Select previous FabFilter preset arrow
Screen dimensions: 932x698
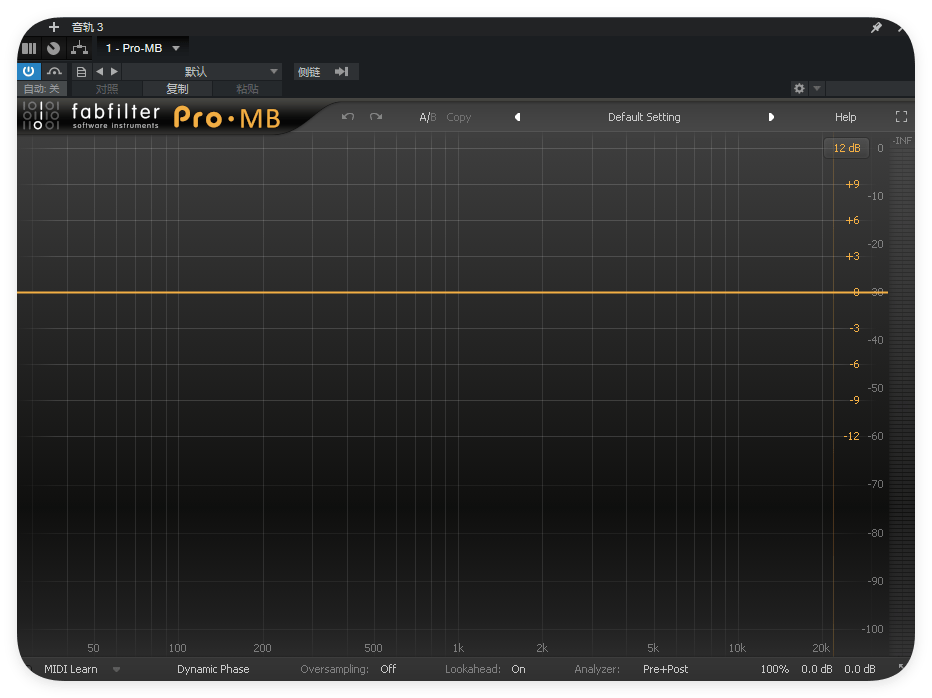tap(518, 117)
